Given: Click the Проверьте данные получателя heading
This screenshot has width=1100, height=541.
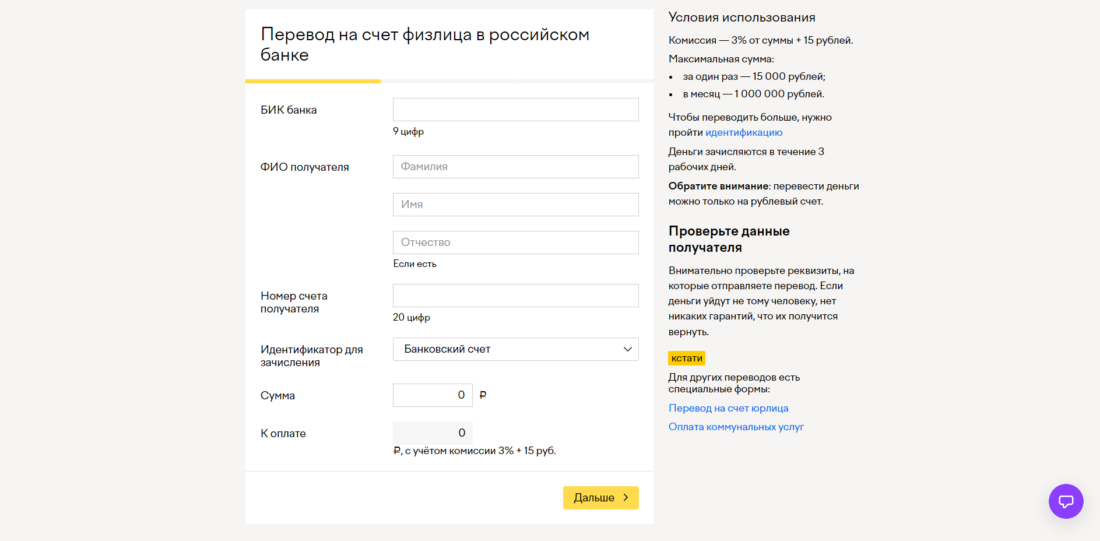Looking at the screenshot, I should click(728, 239).
